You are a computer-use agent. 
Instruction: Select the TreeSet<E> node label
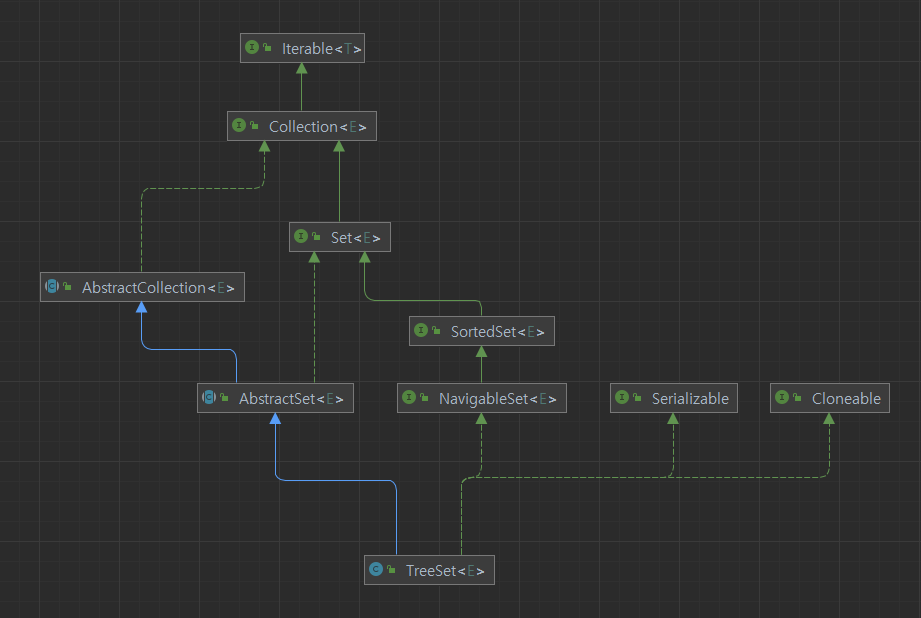[445, 571]
